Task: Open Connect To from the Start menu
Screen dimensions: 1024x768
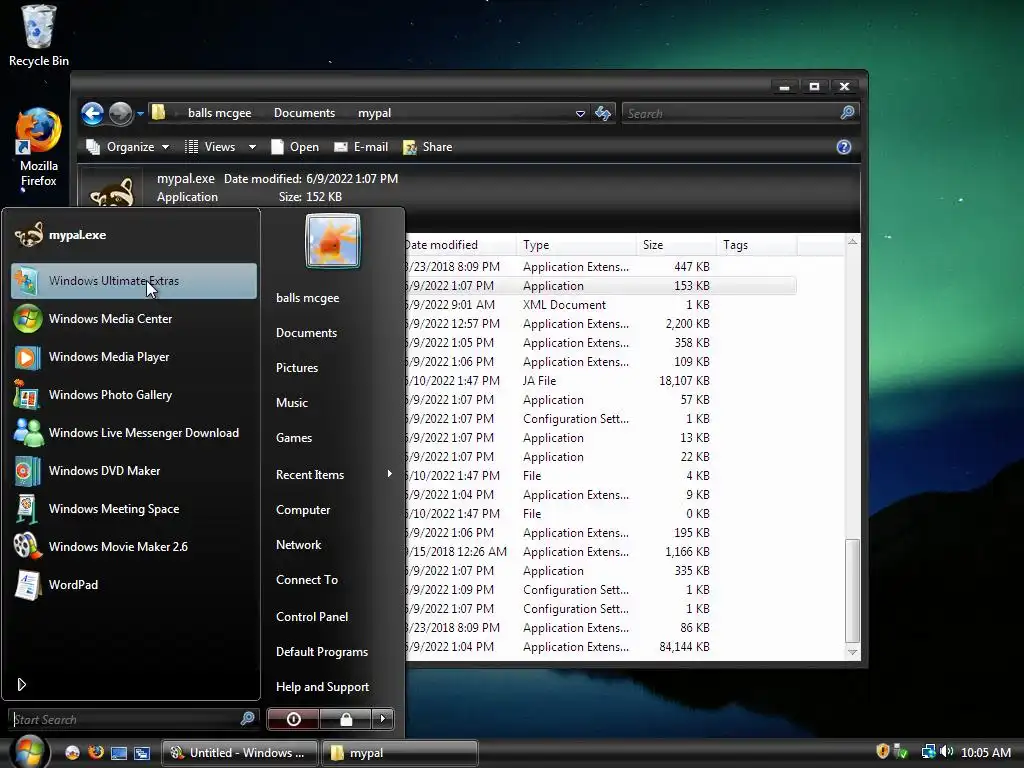Action: [307, 580]
